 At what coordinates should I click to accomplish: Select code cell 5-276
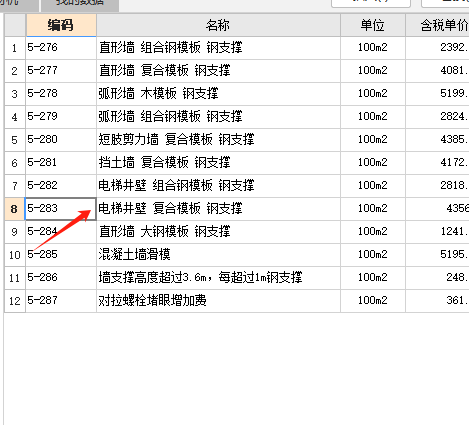pyautogui.click(x=61, y=48)
